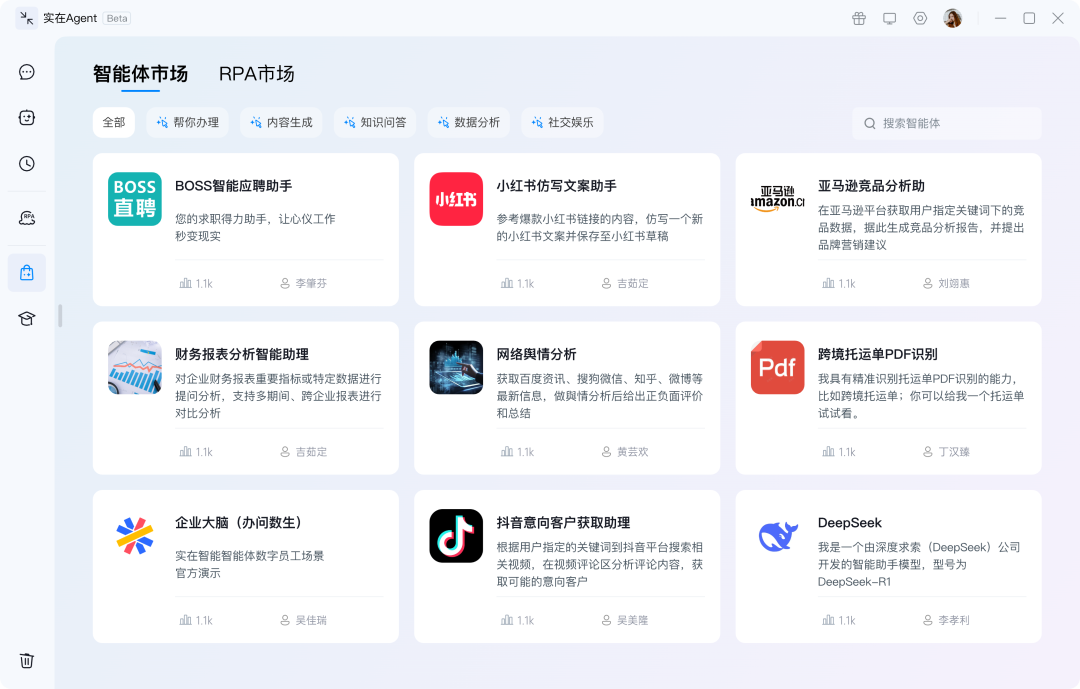The height and width of the screenshot is (689, 1080).
Task: Click the DeepSeek whale icon
Action: pos(777,536)
